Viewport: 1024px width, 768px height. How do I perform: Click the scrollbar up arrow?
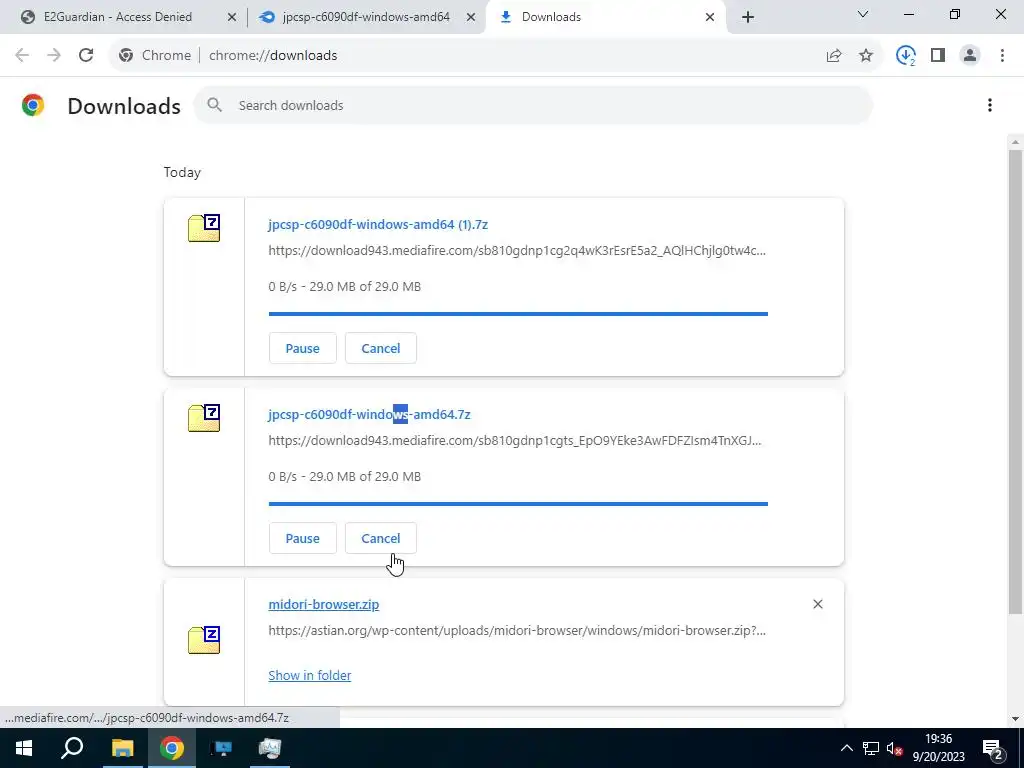tap(1015, 141)
